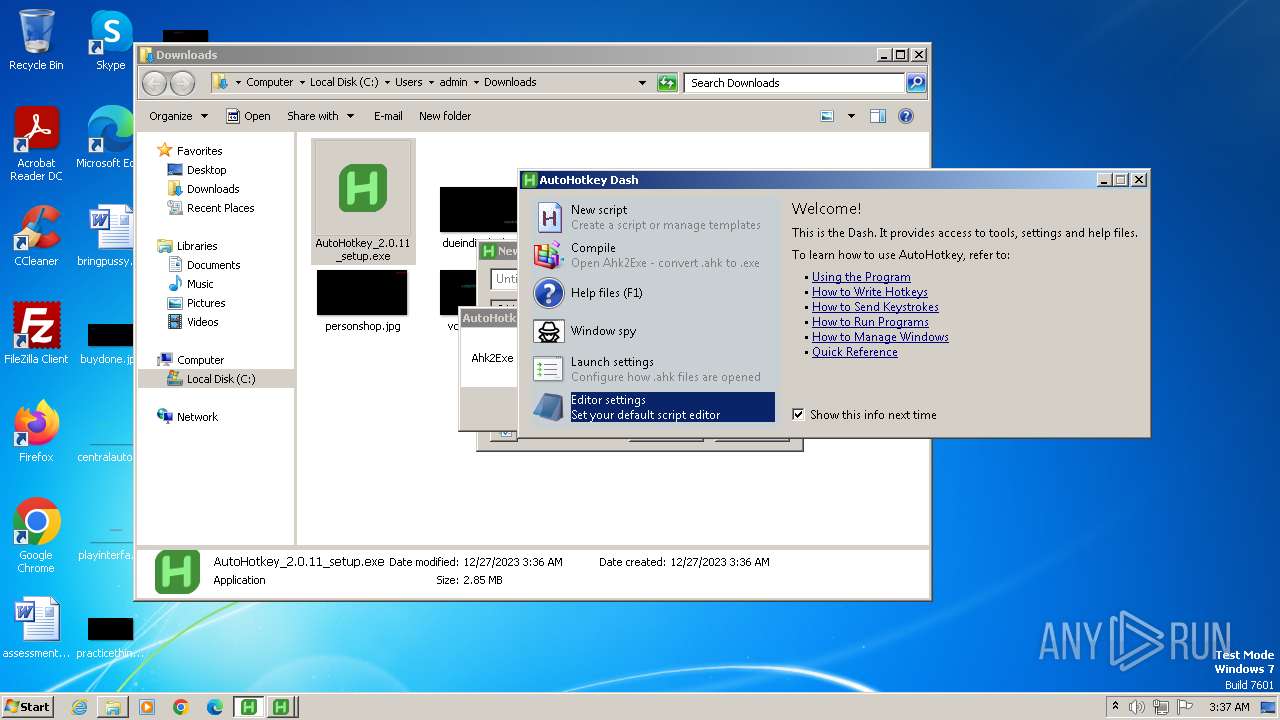The image size is (1280, 720).
Task: Open How to Send Keystrokes link
Action: click(x=875, y=307)
